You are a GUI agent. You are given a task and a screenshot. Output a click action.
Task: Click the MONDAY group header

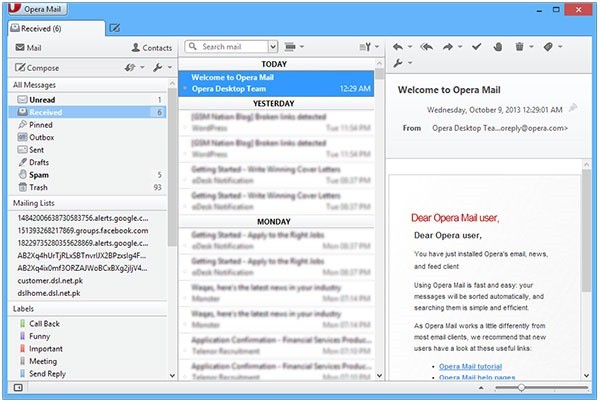[276, 221]
